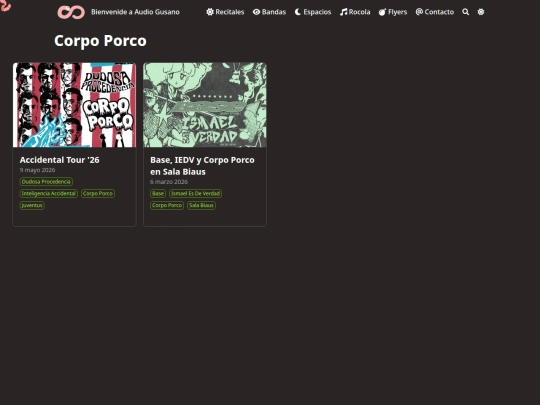Screen dimensions: 540x405
Task: Go to the Bandas section
Action: pyautogui.click(x=269, y=12)
